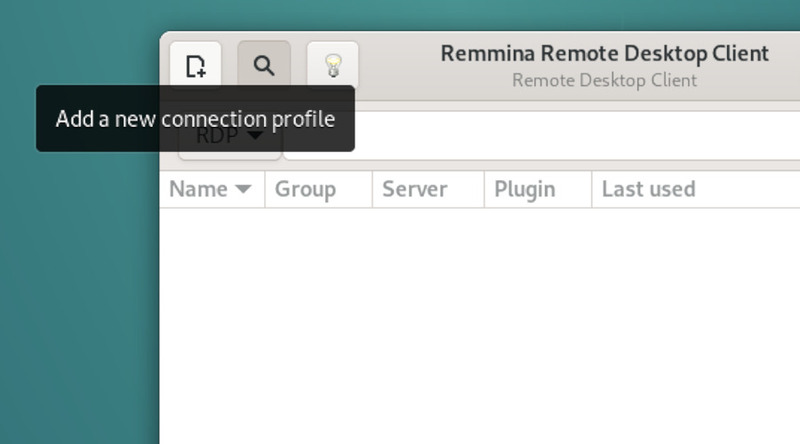Click the divider between Name and Group headers
This screenshot has width=800, height=444.
264,189
